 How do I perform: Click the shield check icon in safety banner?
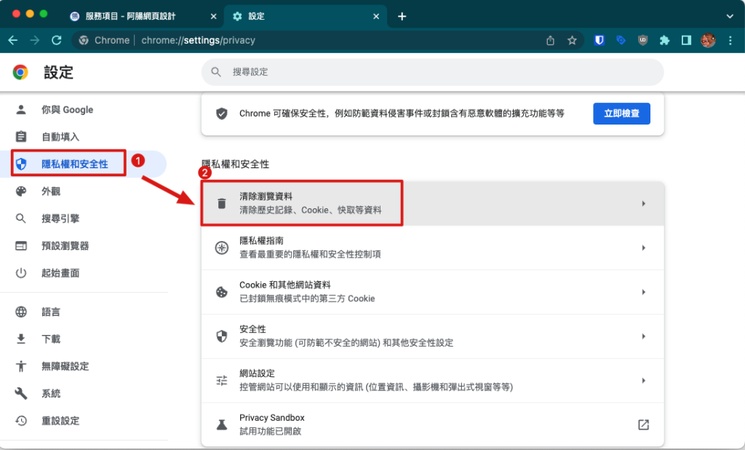(x=221, y=114)
